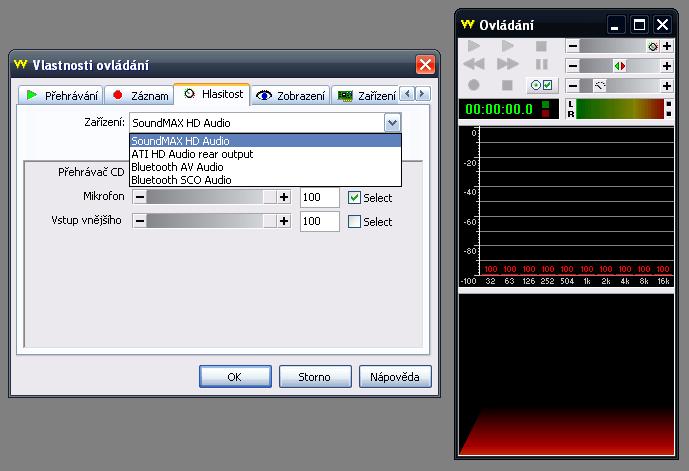689x471 pixels.
Task: Choose Bluetooth SCO Audio device
Action: [x=265, y=180]
